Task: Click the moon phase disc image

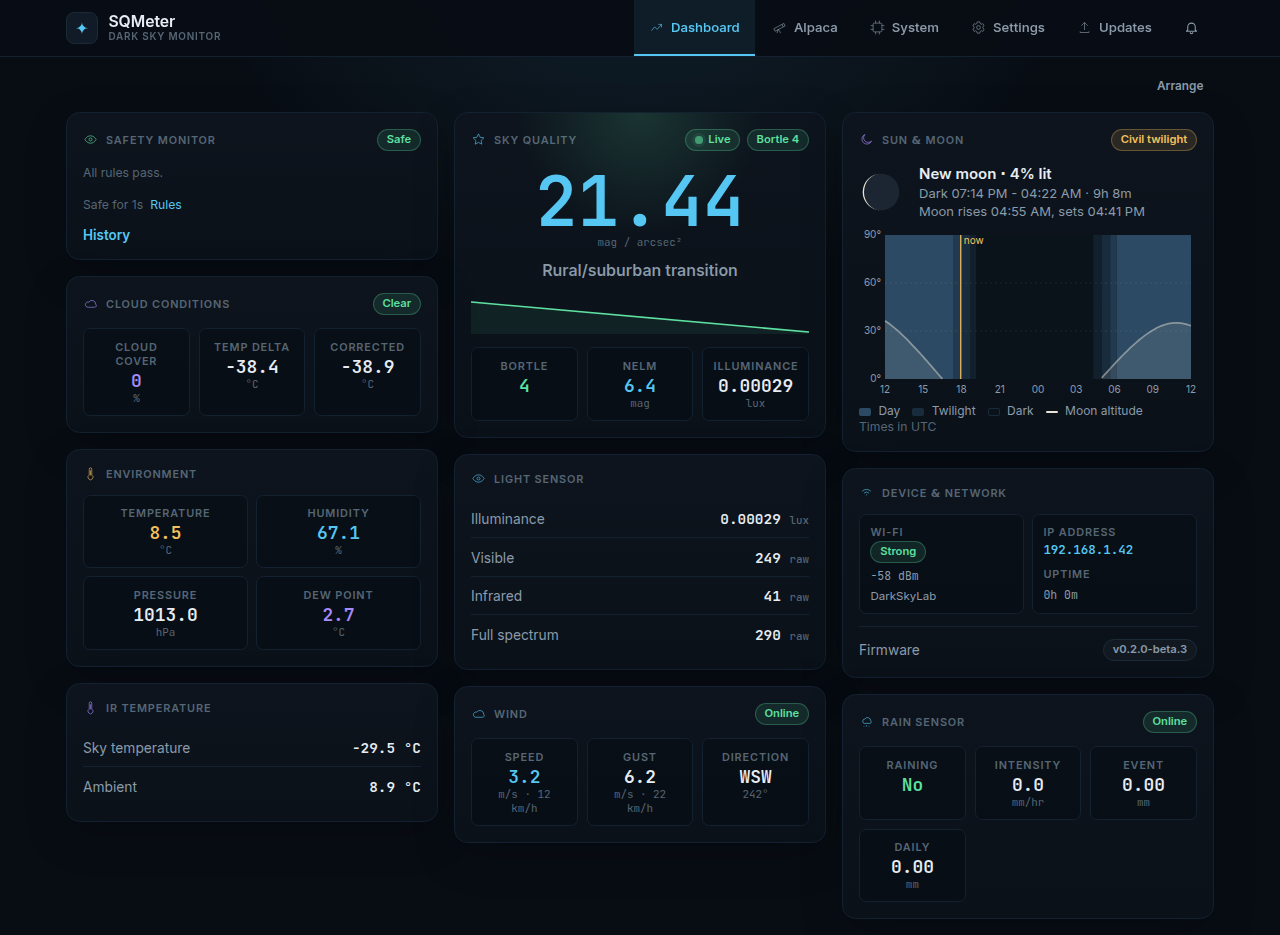Action: [x=881, y=192]
